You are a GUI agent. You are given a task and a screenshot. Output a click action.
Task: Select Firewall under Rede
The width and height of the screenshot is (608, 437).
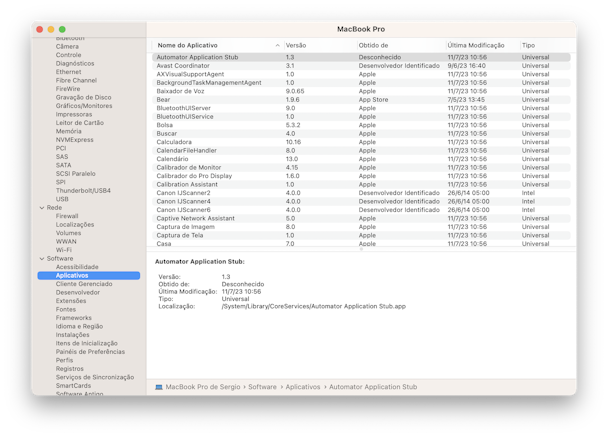[x=67, y=216]
